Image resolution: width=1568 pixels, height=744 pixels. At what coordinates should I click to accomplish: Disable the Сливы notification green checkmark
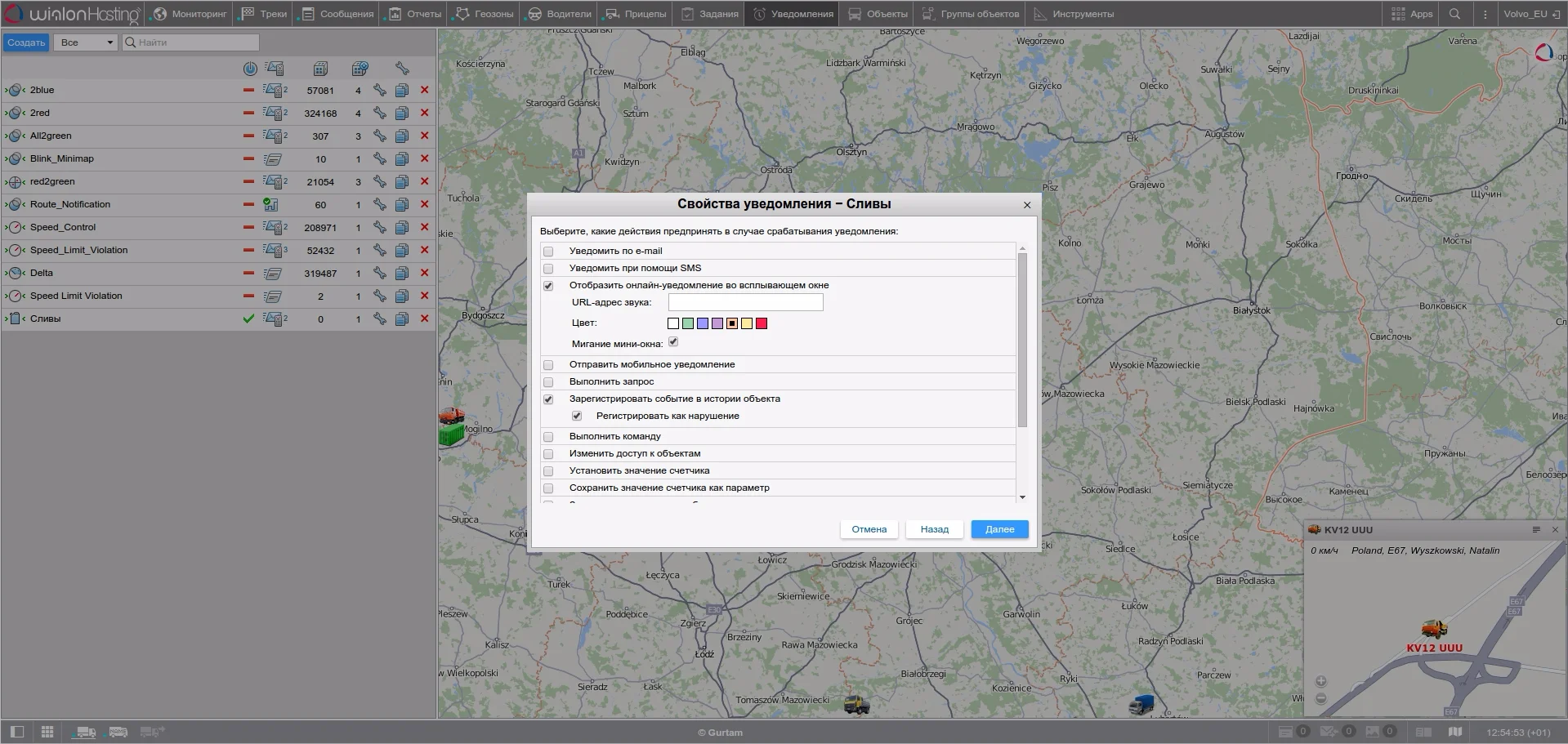248,319
